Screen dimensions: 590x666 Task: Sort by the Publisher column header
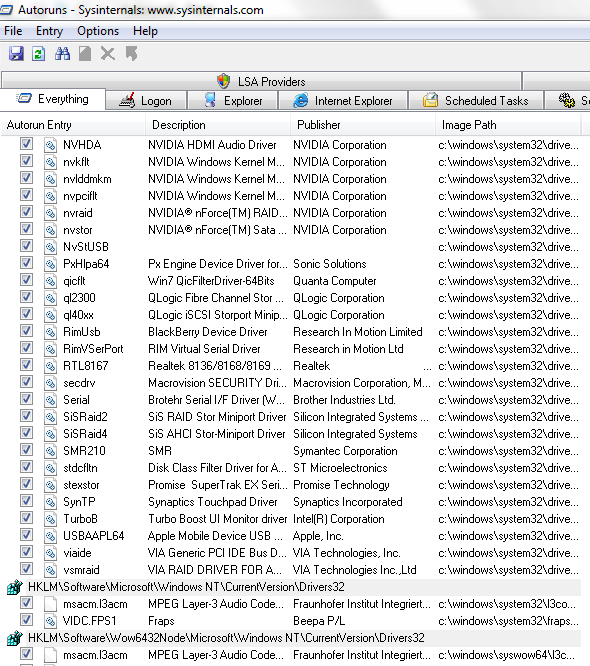[363, 125]
